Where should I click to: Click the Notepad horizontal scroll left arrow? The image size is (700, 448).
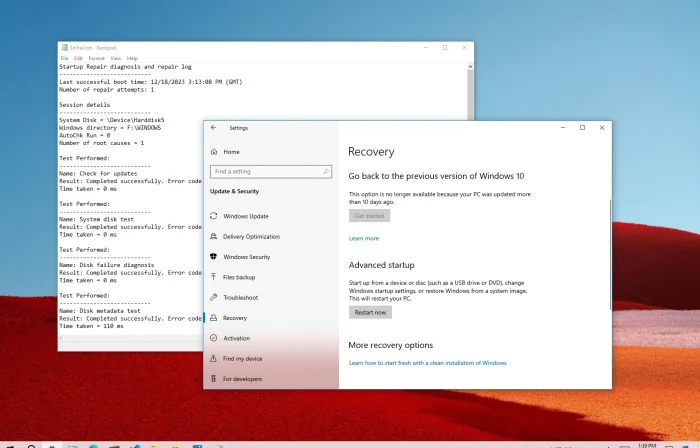click(62, 338)
